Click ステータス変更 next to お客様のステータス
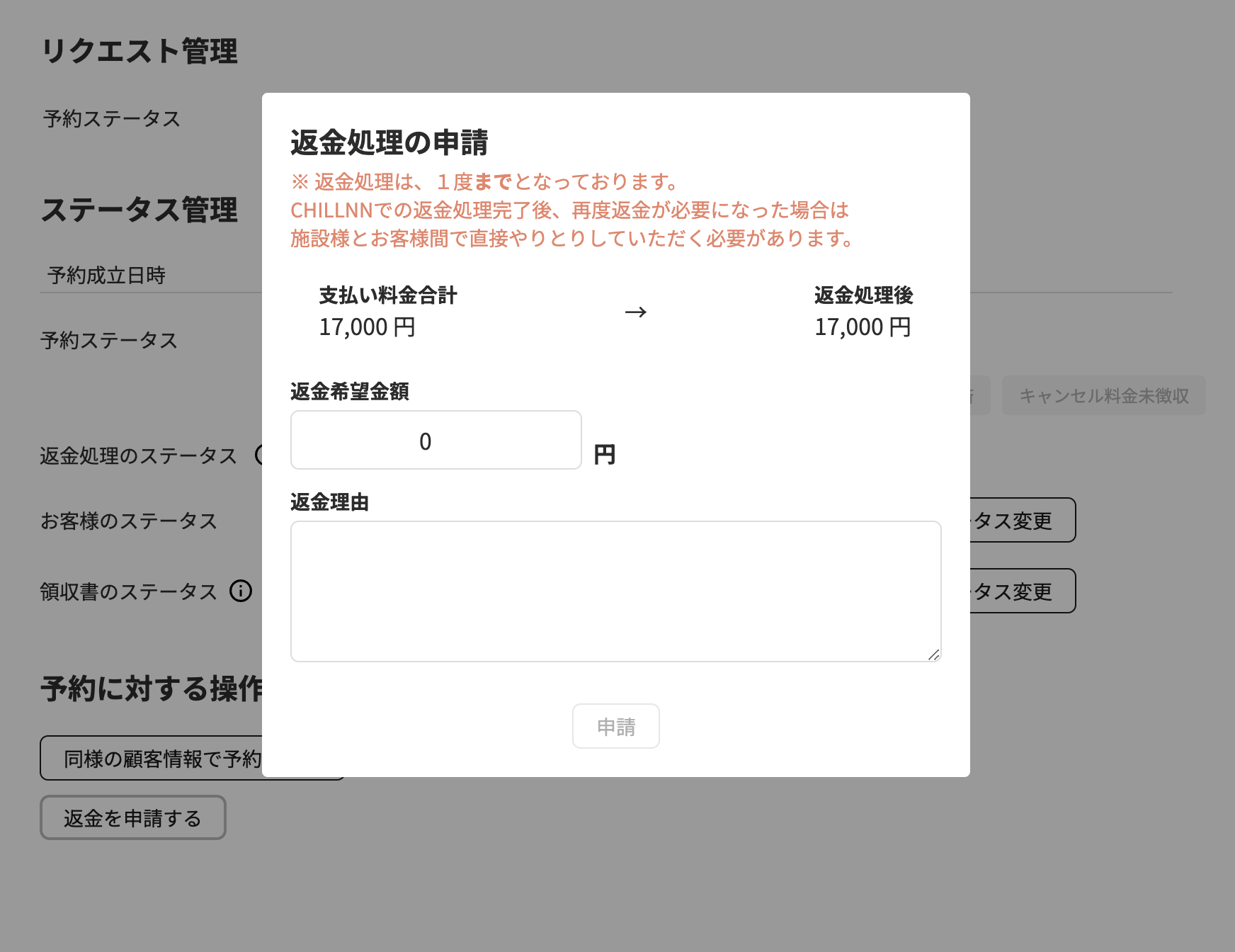 (1014, 521)
